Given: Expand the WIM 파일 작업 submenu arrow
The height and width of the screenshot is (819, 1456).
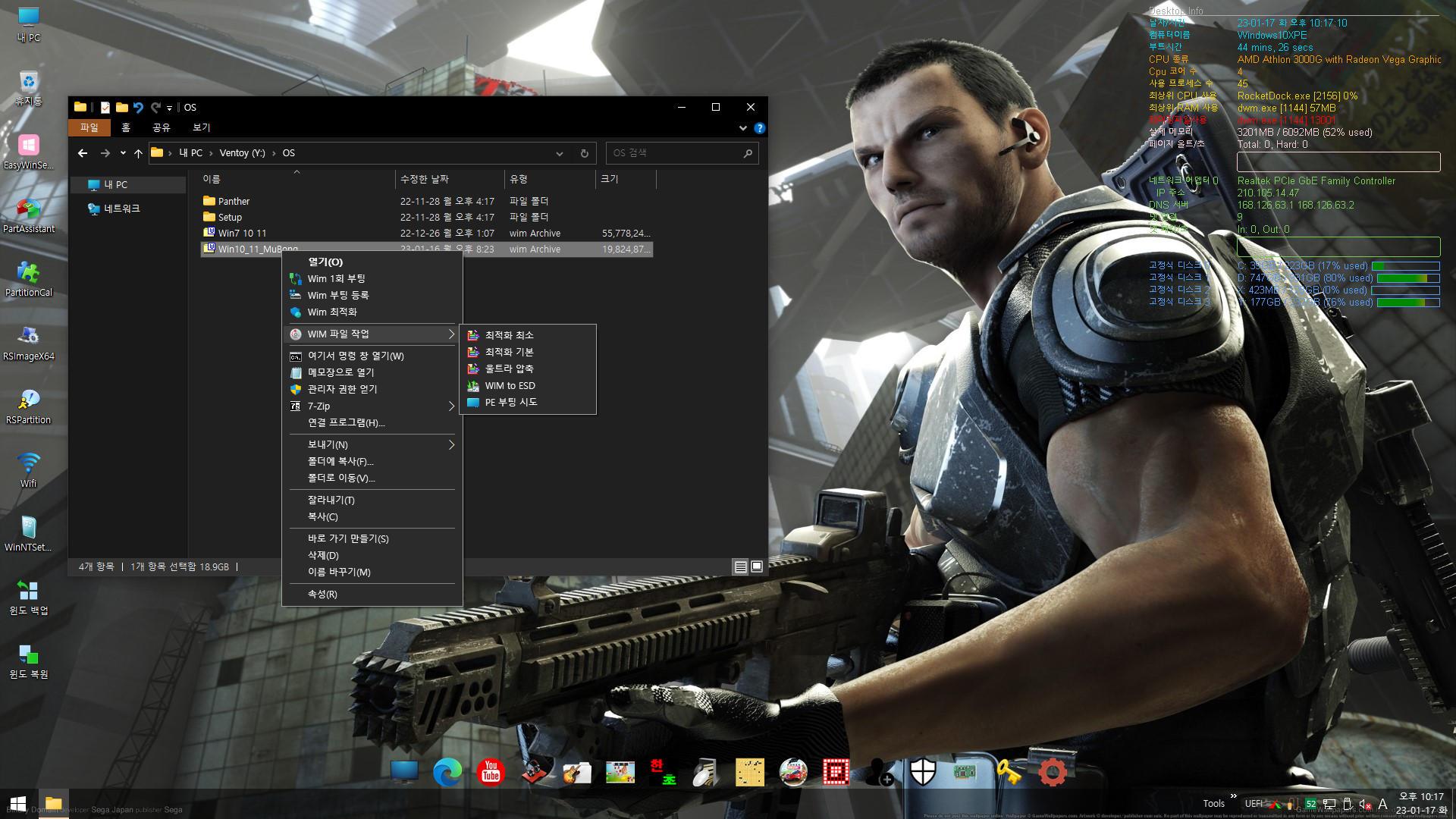Looking at the screenshot, I should [x=451, y=334].
